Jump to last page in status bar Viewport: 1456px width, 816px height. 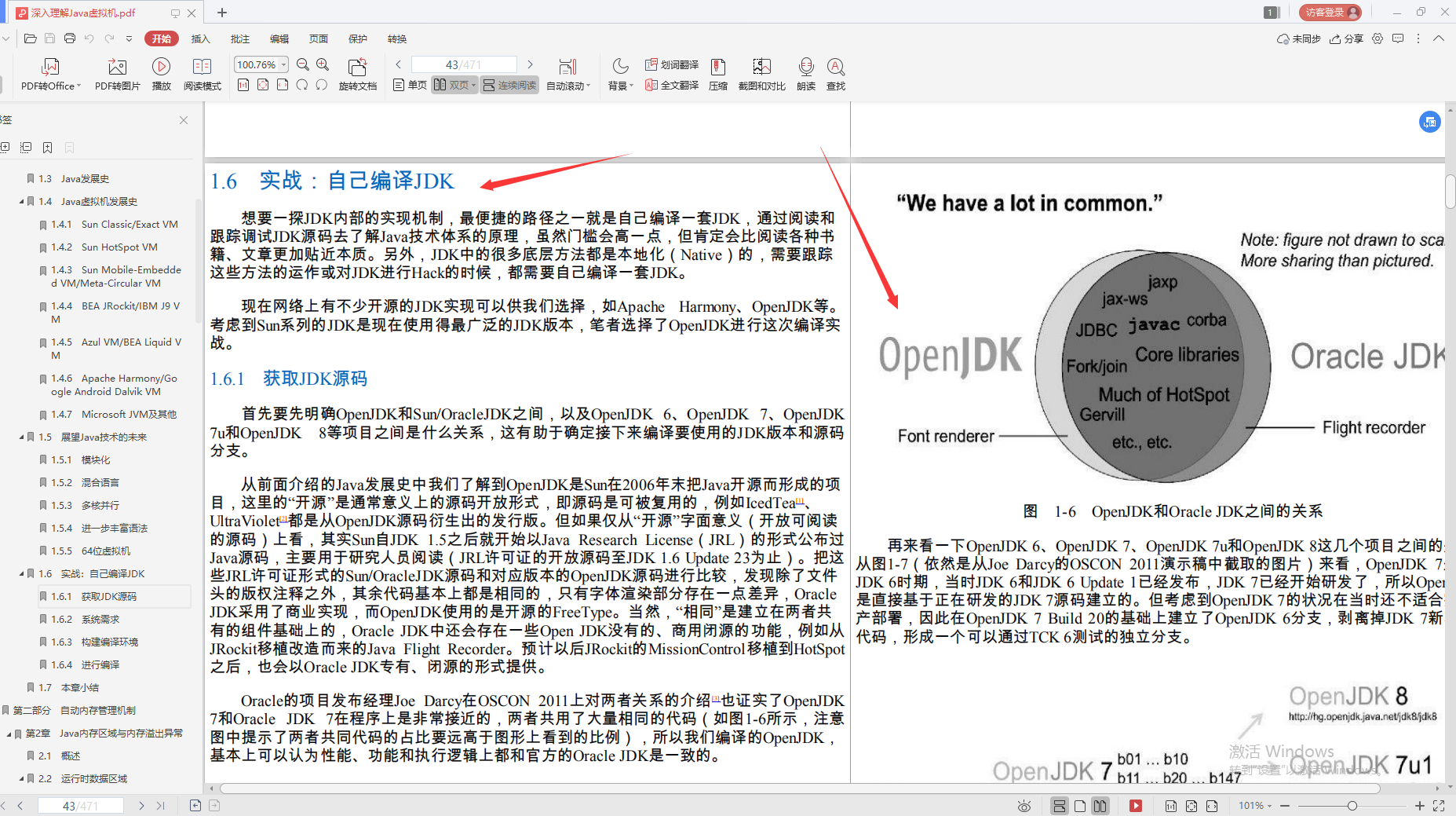click(x=161, y=806)
